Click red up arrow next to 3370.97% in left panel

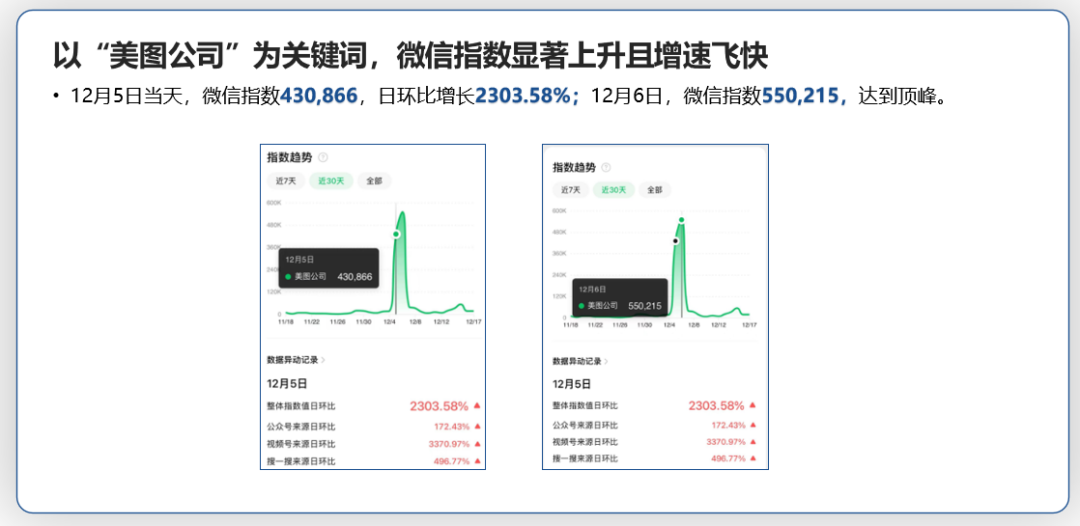(477, 444)
